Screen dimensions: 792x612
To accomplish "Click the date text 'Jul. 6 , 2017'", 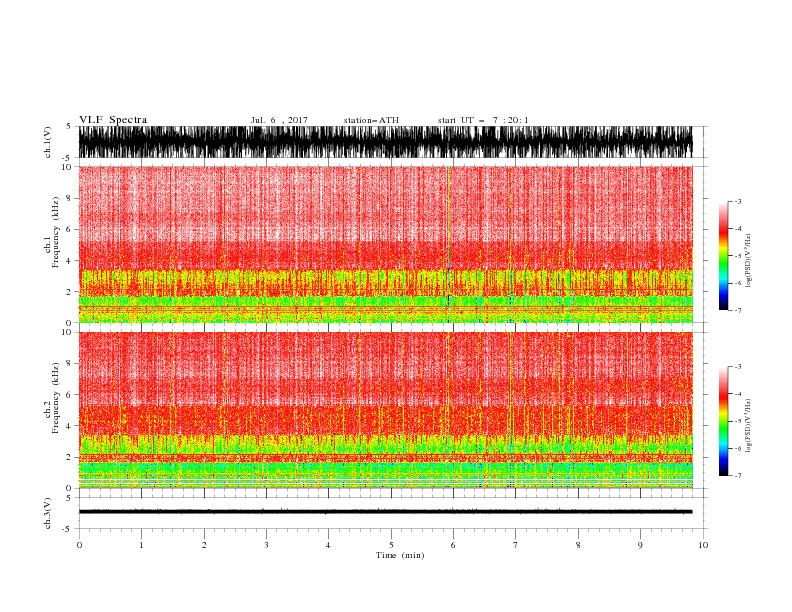I will 279,120.
